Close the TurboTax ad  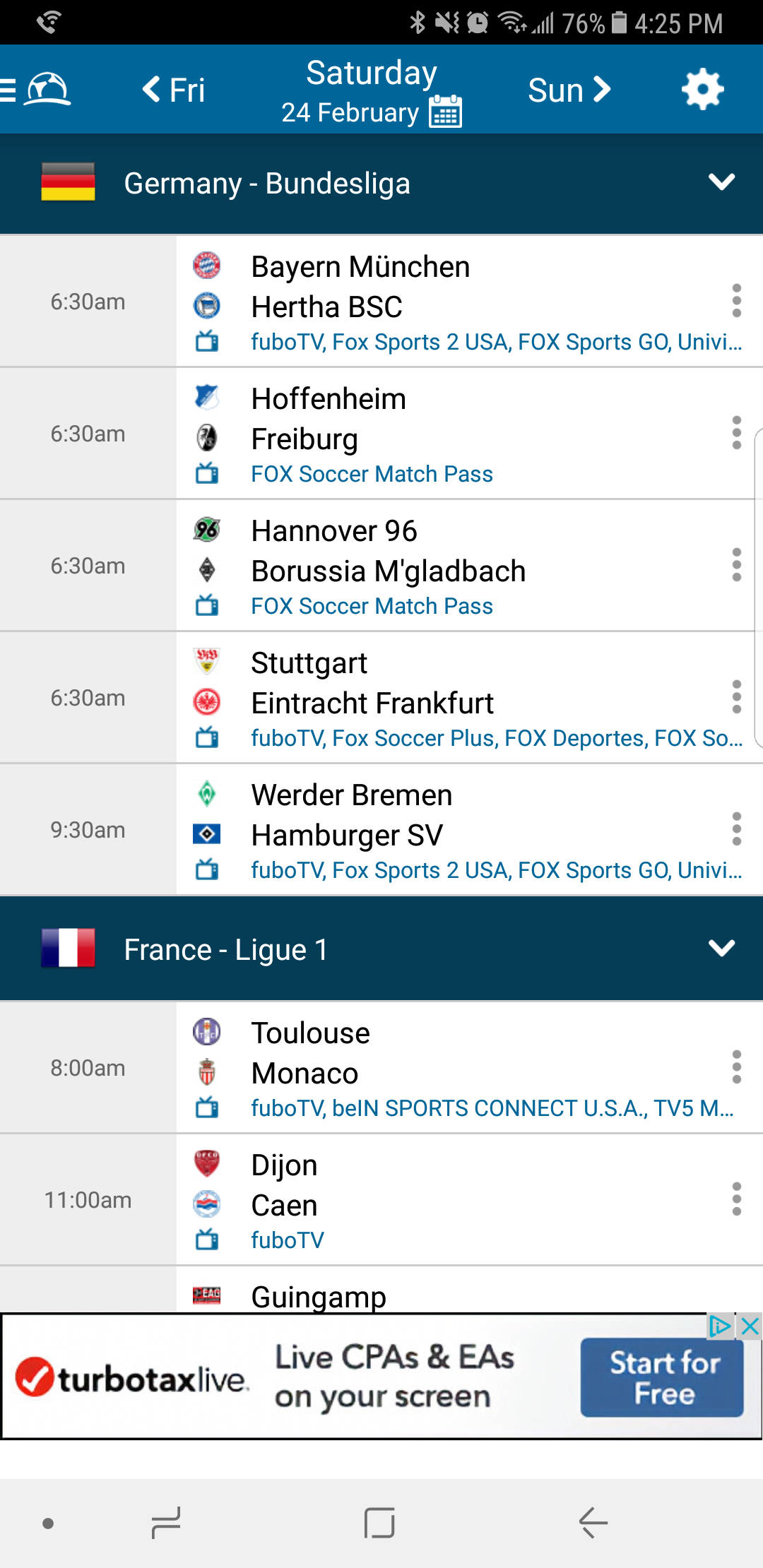750,1327
